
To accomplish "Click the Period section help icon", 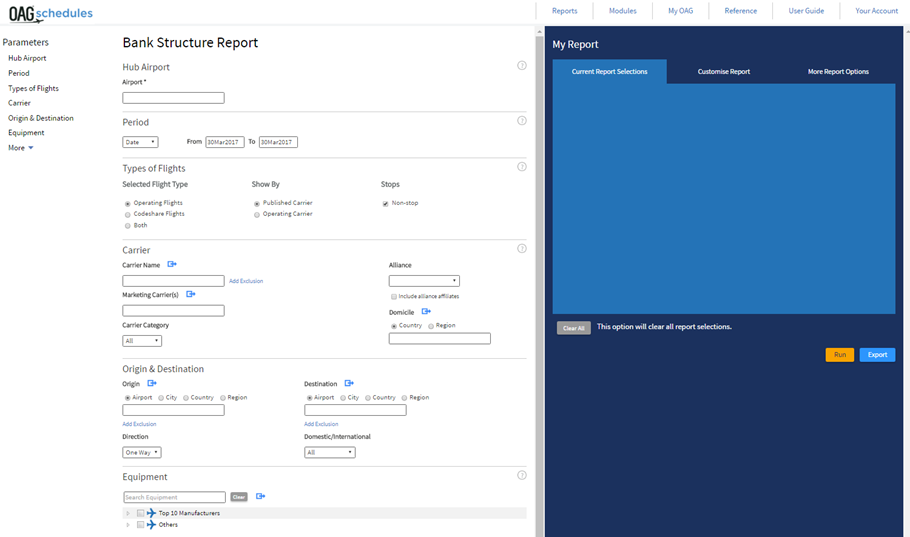I will pyautogui.click(x=522, y=121).
